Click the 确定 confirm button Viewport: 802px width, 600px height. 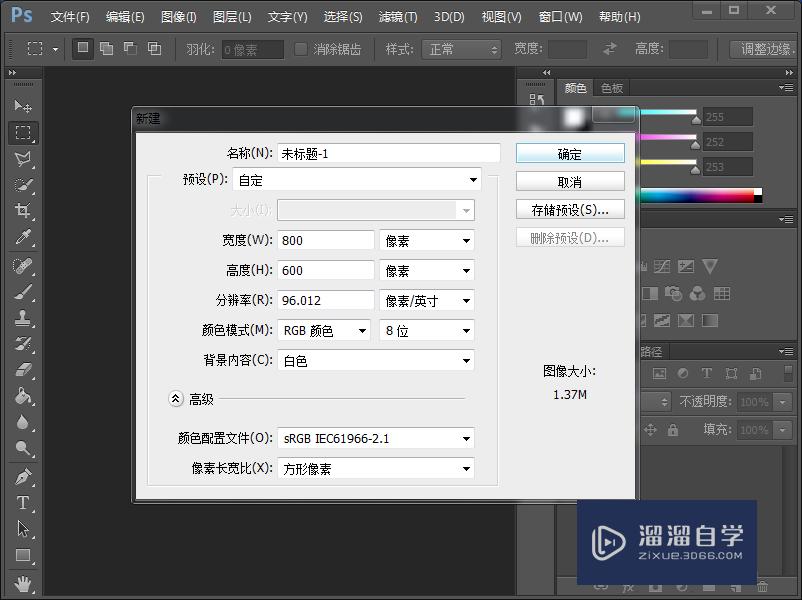pos(570,153)
